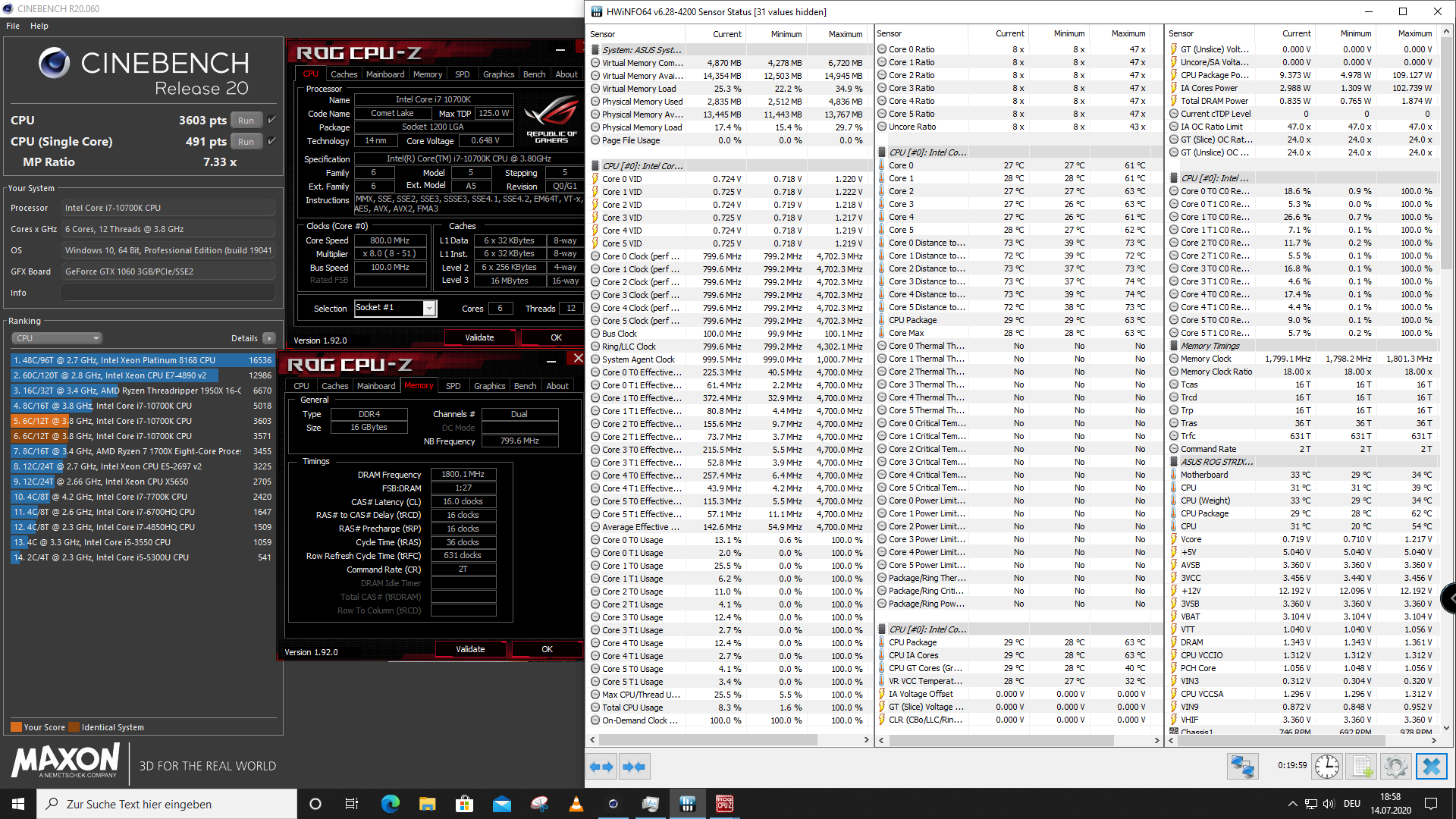The height and width of the screenshot is (819, 1456).
Task: Expand the Details arrow in Cinebench Ranking
Action: [269, 338]
